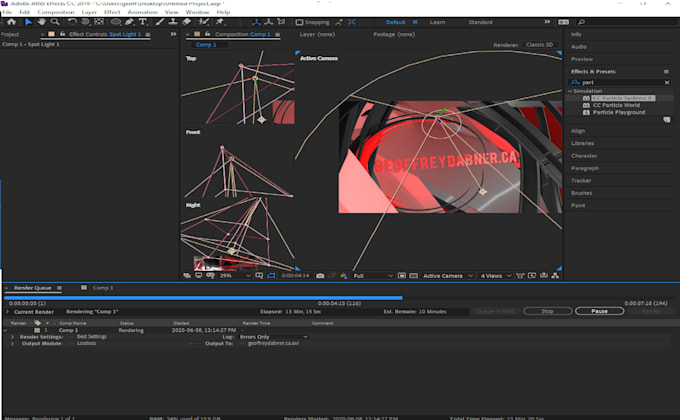Image resolution: width=680 pixels, height=420 pixels.
Task: Click the snapshot camera icon in viewer
Action: click(x=320, y=276)
